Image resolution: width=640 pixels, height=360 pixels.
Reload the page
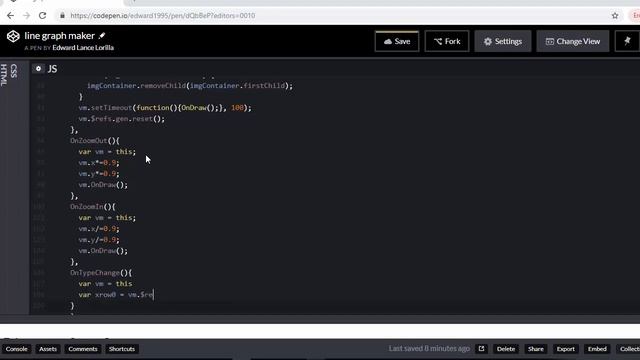pos(42,16)
